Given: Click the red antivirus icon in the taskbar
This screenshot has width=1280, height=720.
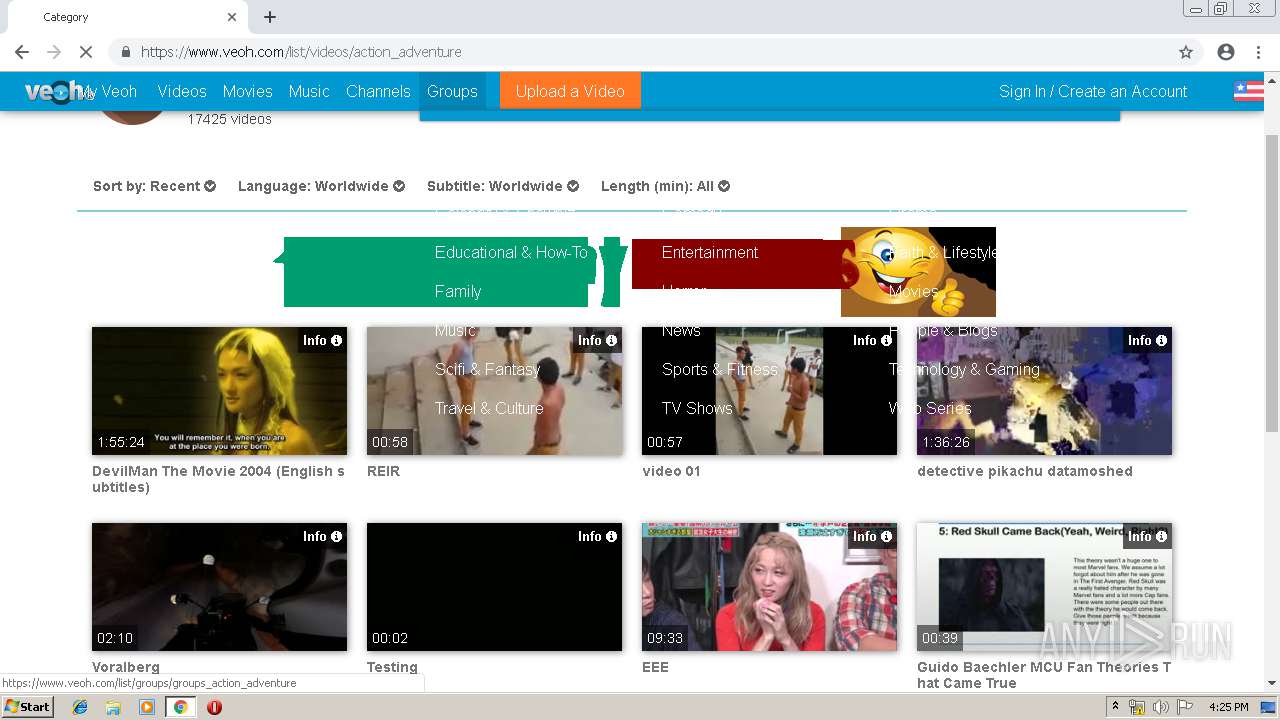Looking at the screenshot, I should (214, 707).
